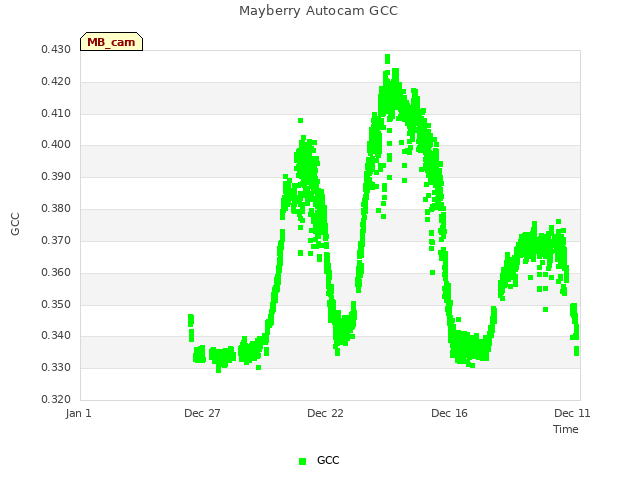Click the green GCC legend swatch
Screen dimensions: 640x480
click(302, 461)
